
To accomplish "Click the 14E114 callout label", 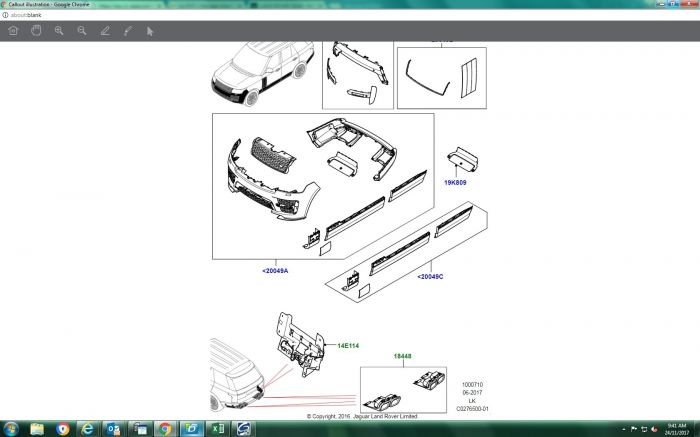I will click(348, 345).
